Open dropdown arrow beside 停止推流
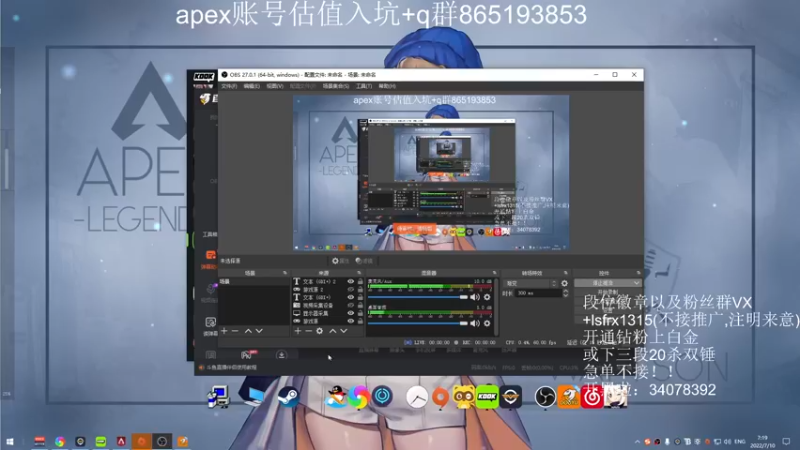800x450 pixels. click(636, 283)
